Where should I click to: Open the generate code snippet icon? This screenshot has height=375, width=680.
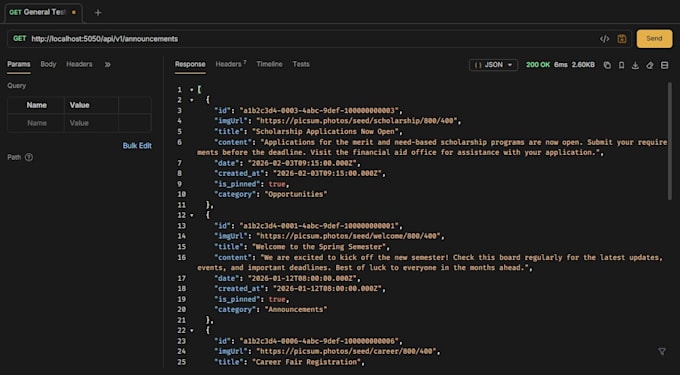pos(604,39)
